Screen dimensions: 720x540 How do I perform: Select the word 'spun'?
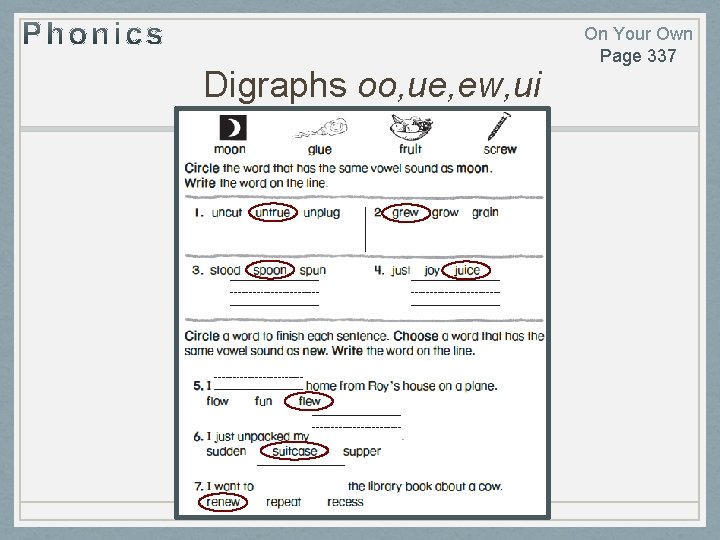pos(313,271)
